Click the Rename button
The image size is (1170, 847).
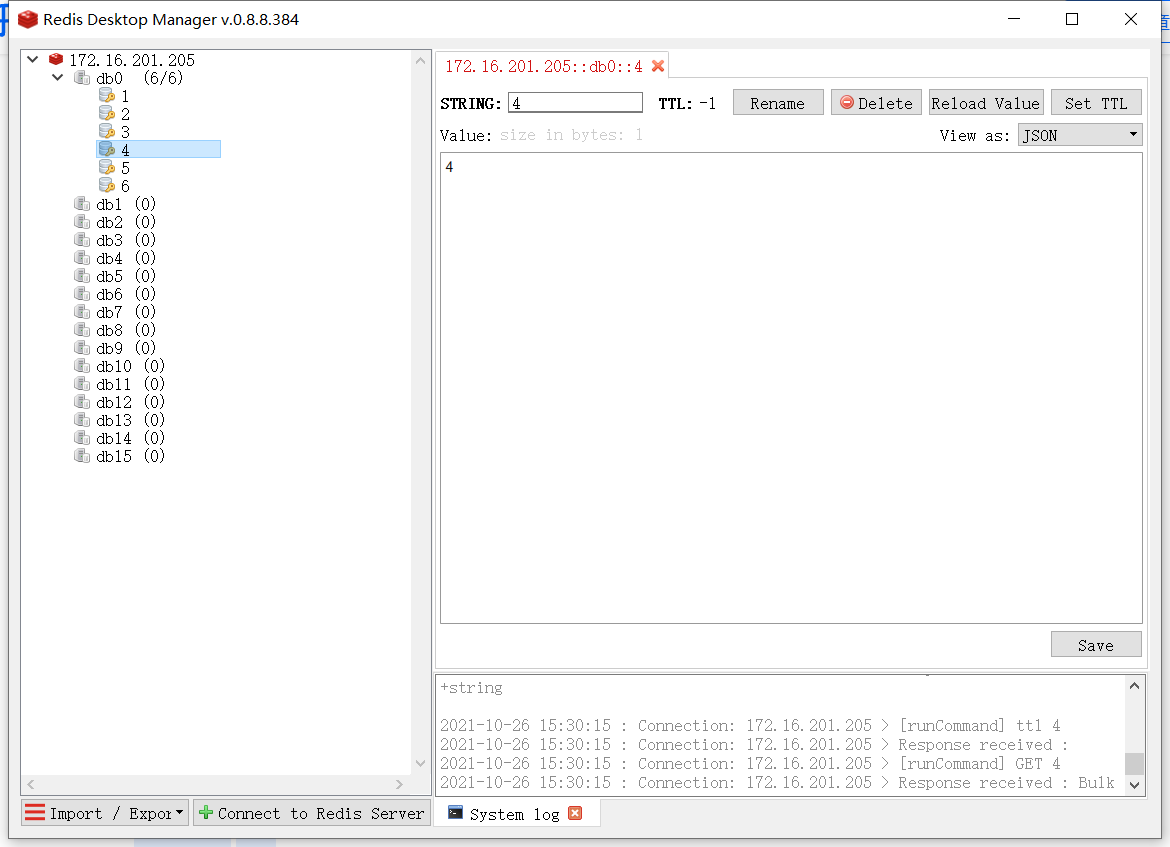(x=778, y=103)
